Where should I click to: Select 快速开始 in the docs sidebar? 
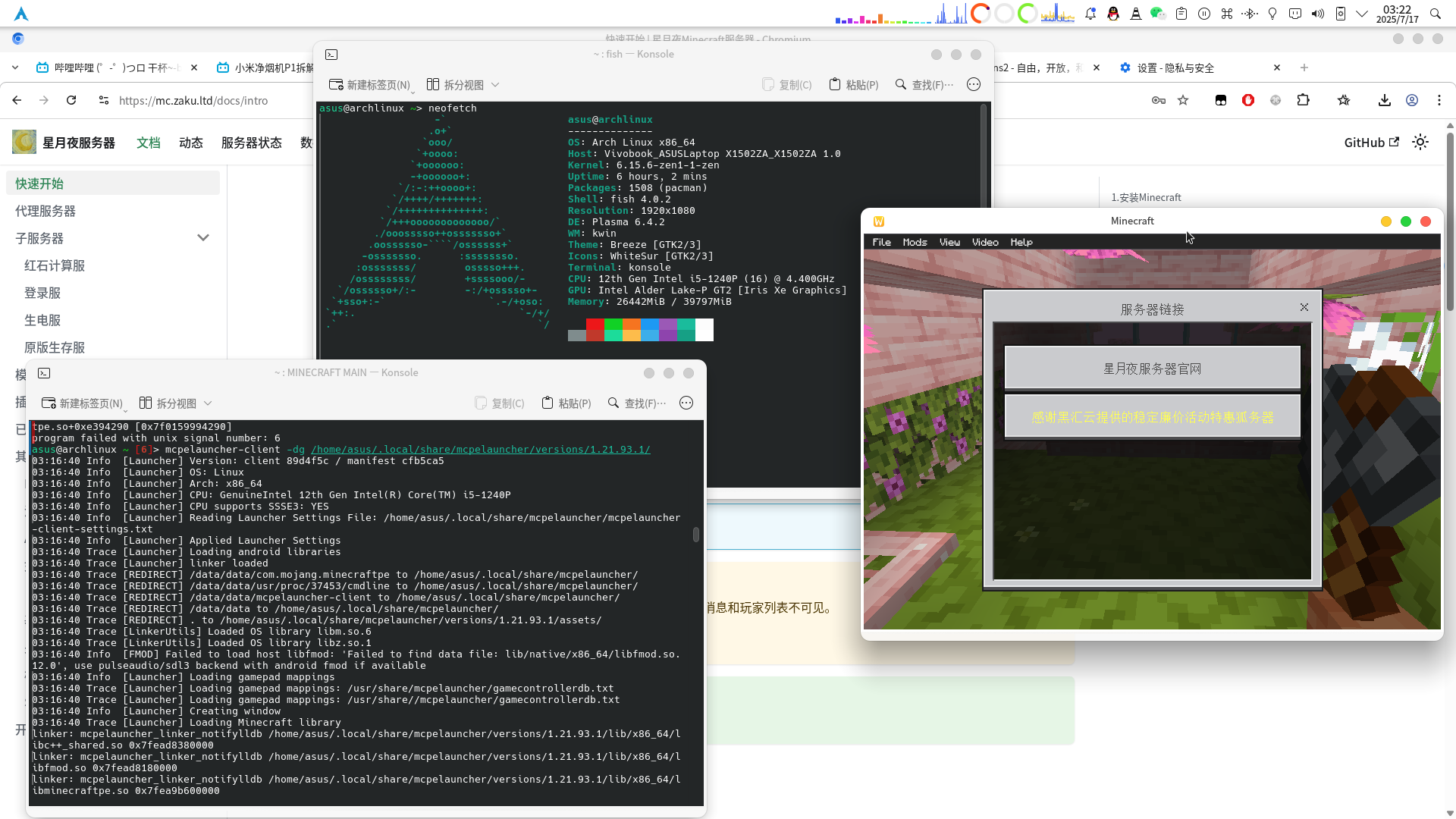pos(113,184)
